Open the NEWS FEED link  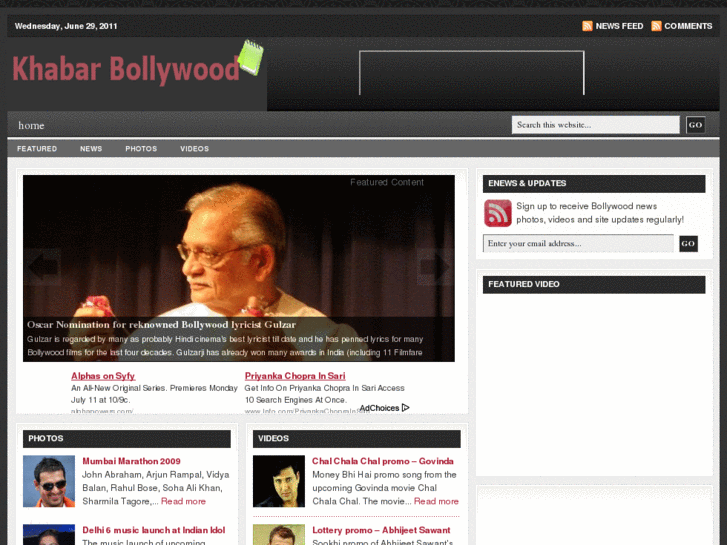619,26
